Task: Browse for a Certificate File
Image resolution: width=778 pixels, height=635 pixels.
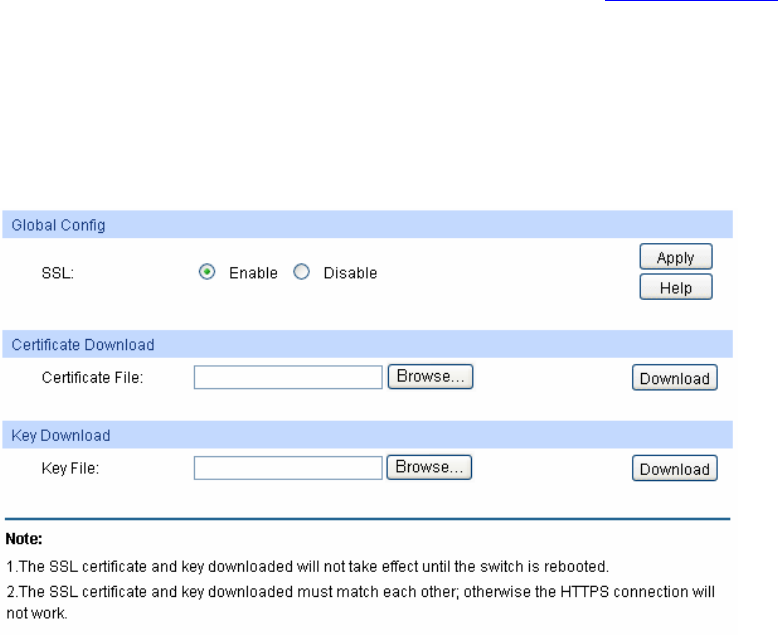Action: click(x=430, y=377)
